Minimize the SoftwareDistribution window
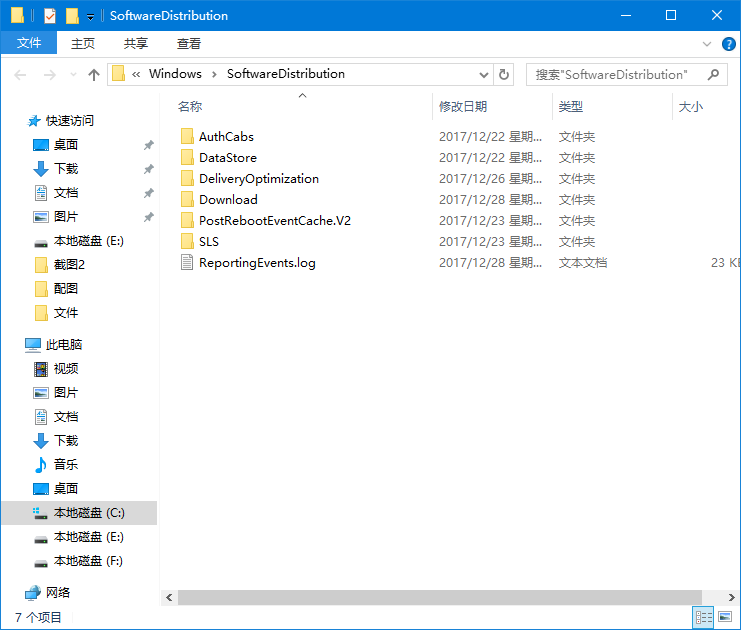This screenshot has width=741, height=630. [626, 16]
